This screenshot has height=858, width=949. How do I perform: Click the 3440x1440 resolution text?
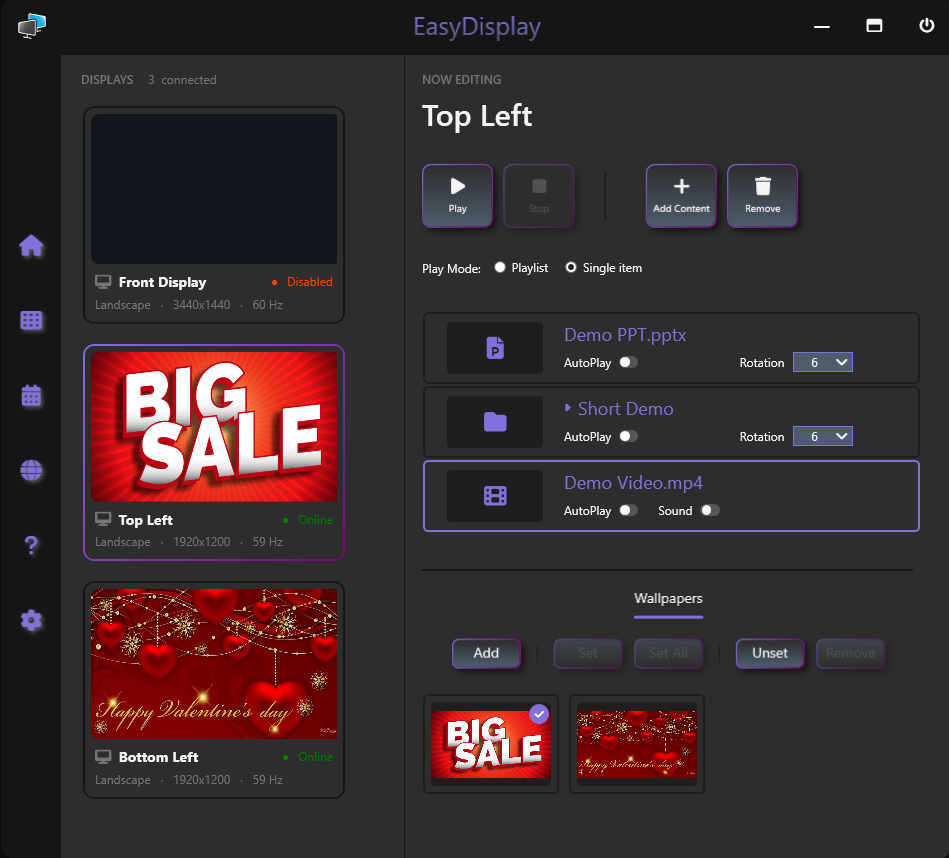[x=202, y=305]
